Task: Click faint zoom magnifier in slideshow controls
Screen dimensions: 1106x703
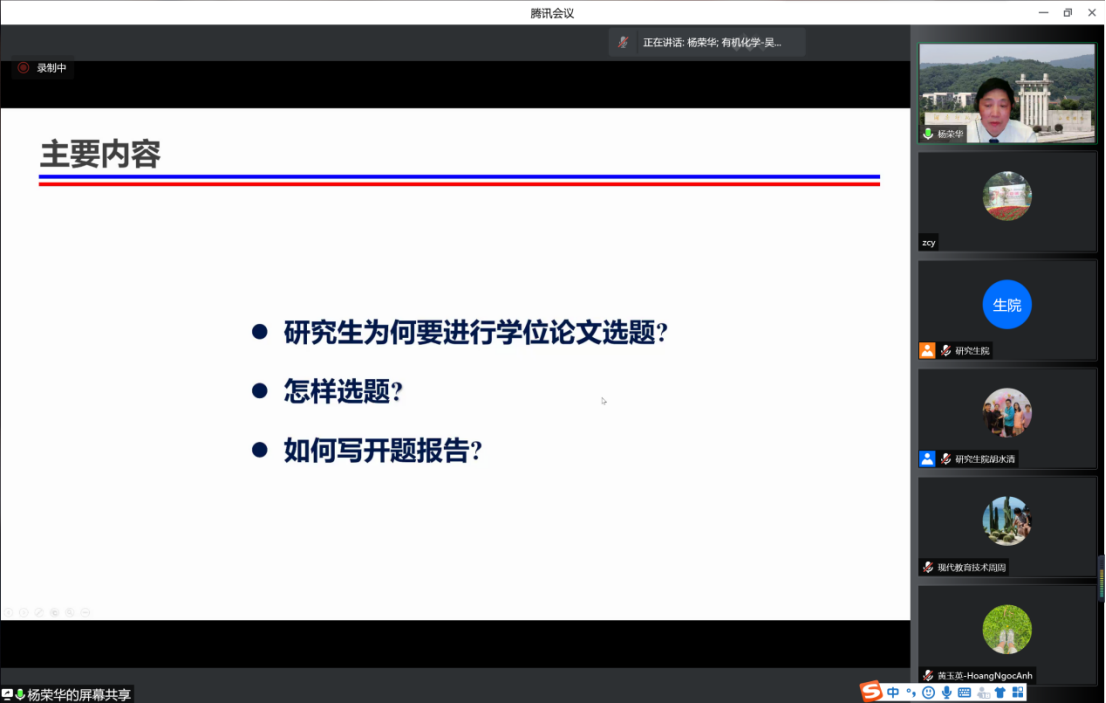Action: tap(70, 613)
